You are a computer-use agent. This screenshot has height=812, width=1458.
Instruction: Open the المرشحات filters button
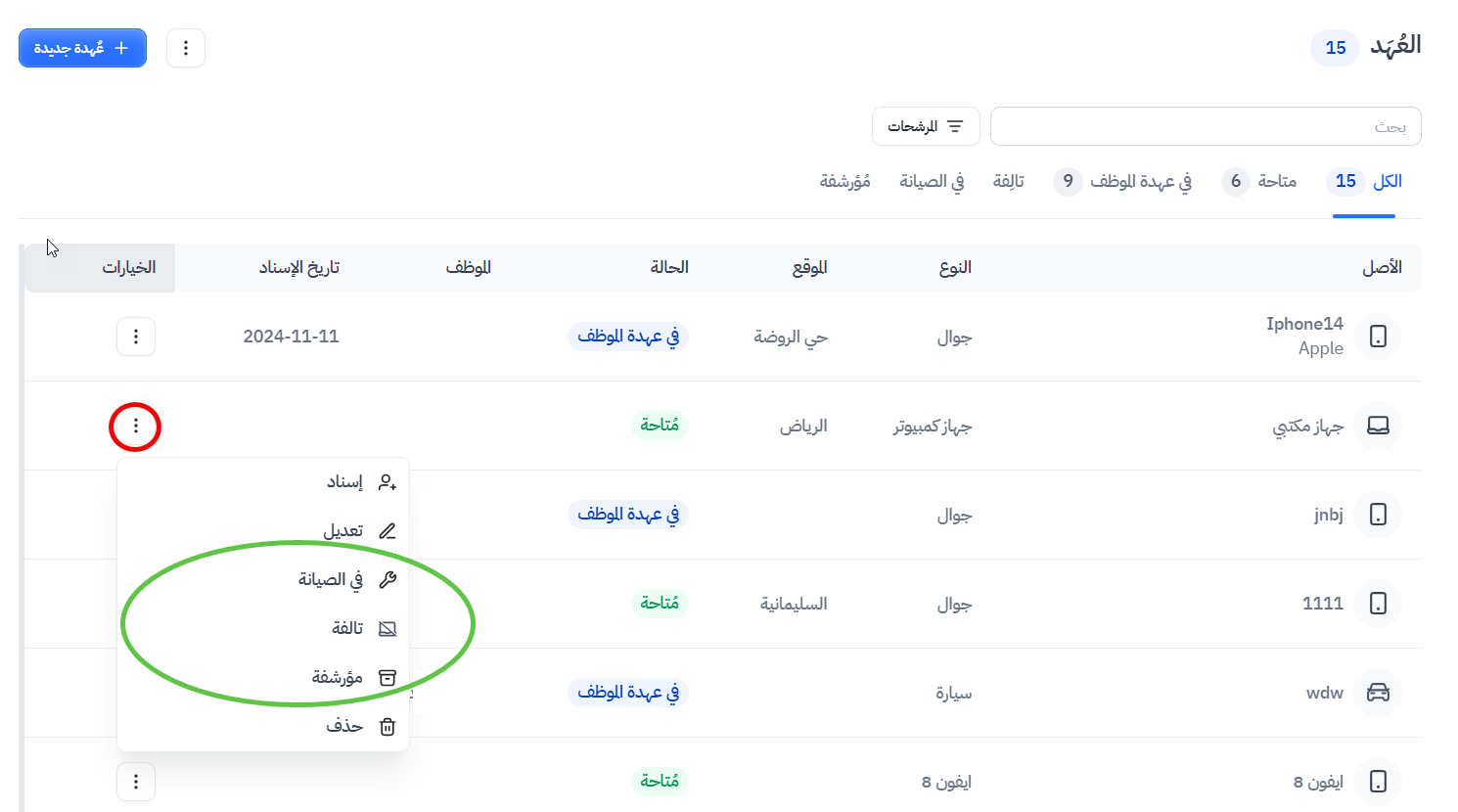click(x=926, y=126)
